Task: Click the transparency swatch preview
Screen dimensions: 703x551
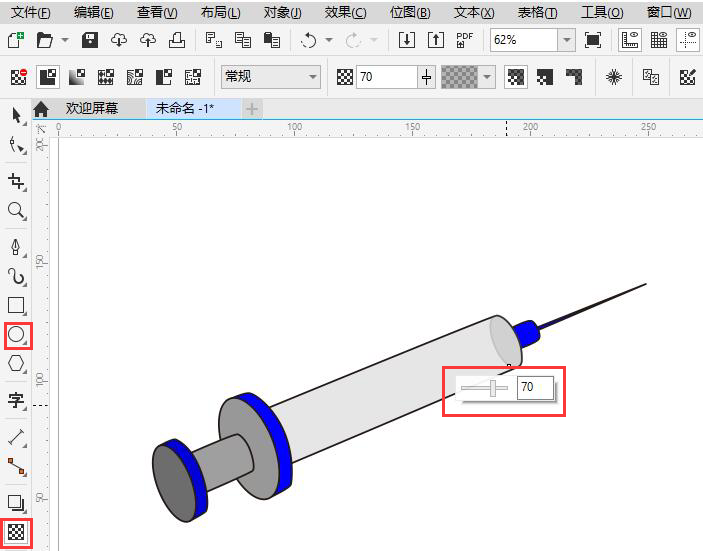Action: [x=460, y=77]
